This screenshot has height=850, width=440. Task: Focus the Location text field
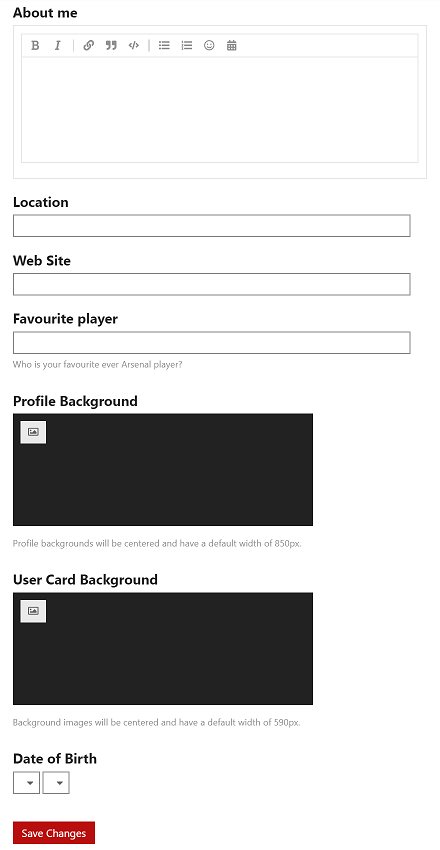click(211, 226)
